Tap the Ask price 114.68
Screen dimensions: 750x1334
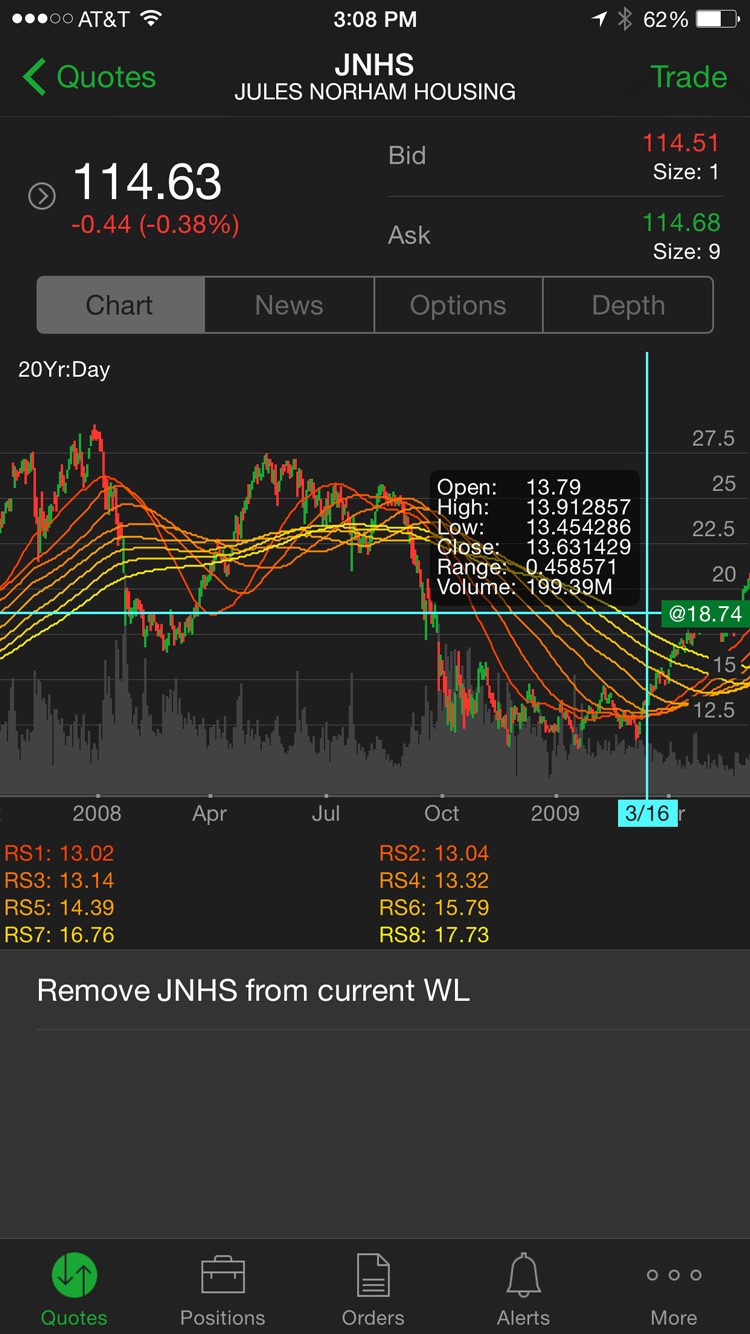point(680,222)
